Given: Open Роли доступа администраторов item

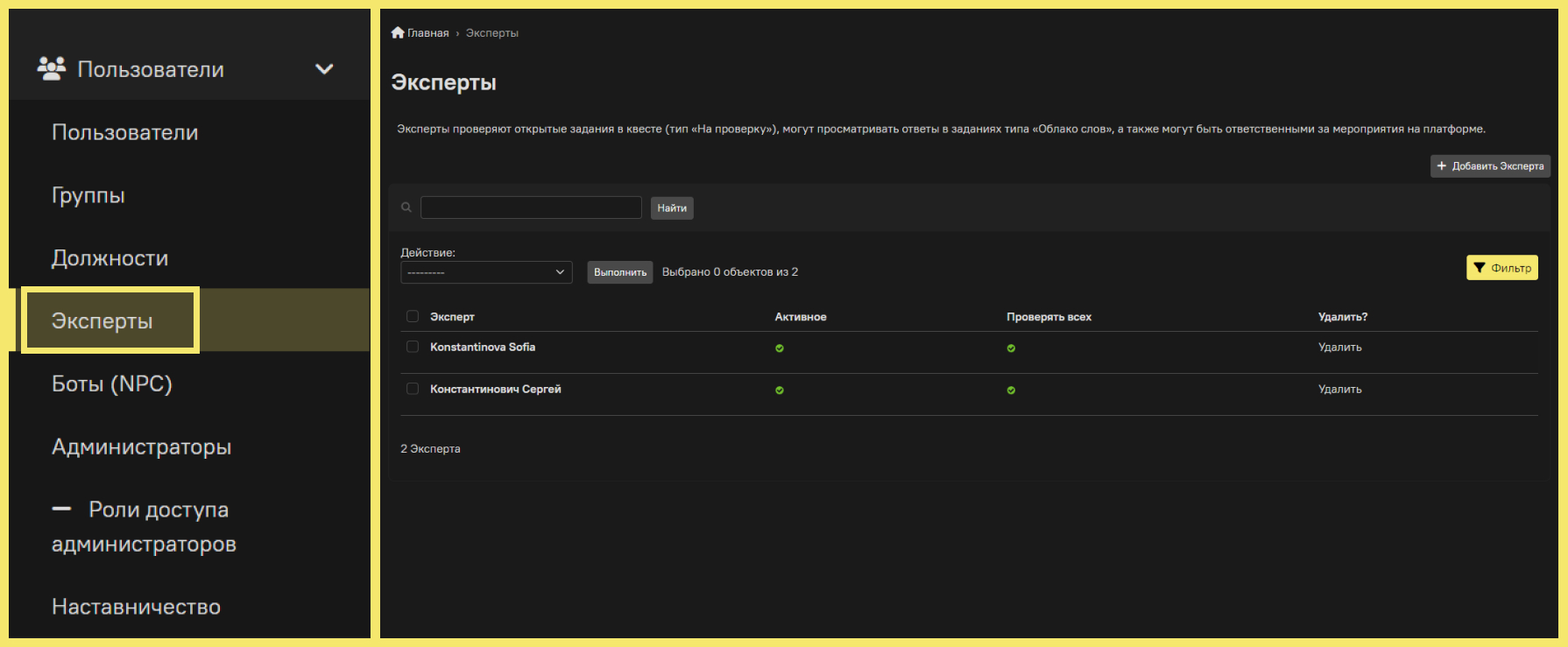Looking at the screenshot, I should (x=145, y=526).
